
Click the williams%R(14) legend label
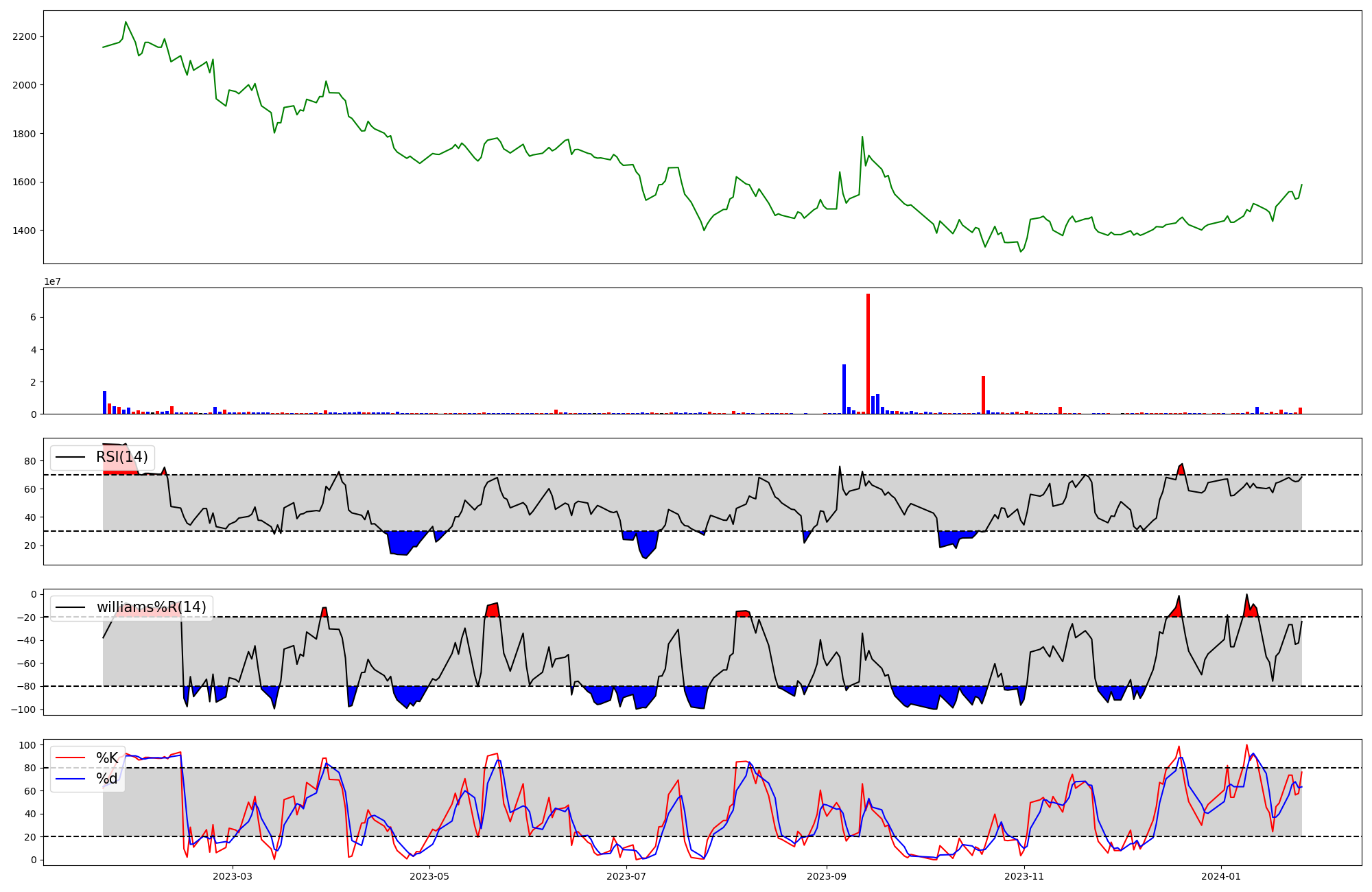point(151,607)
